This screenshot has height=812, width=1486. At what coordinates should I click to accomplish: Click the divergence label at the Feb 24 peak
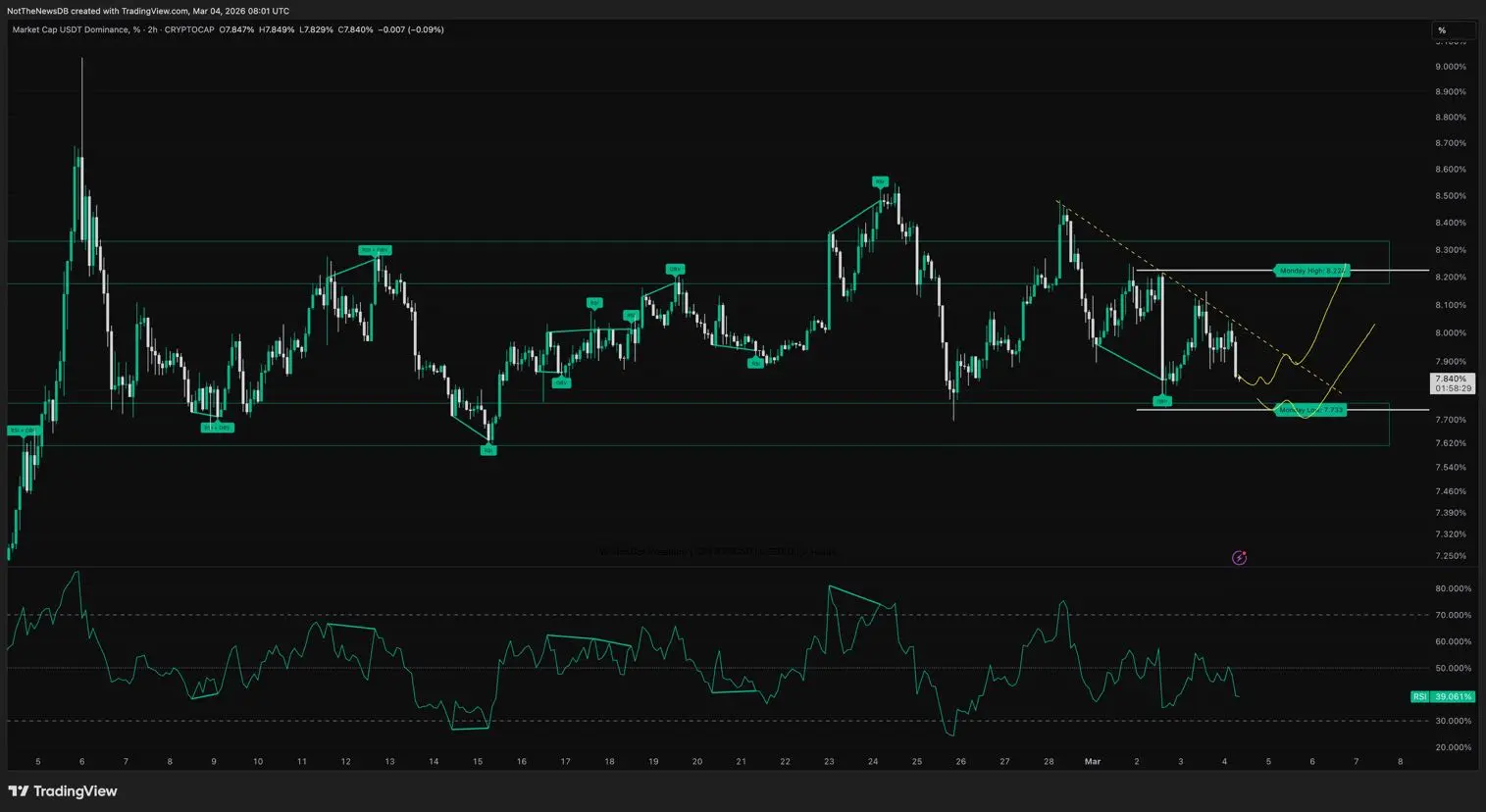pos(880,182)
